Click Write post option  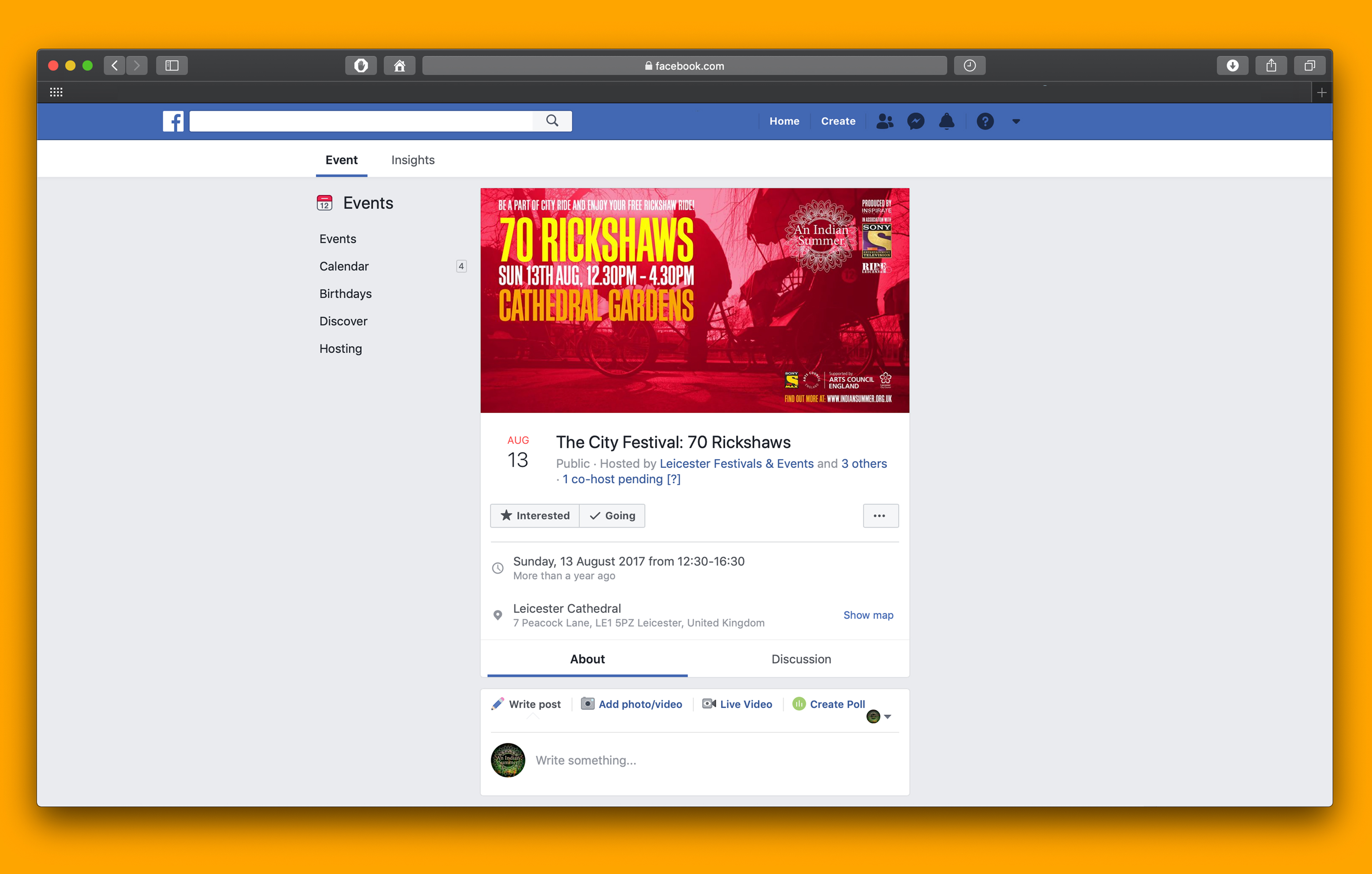[526, 704]
